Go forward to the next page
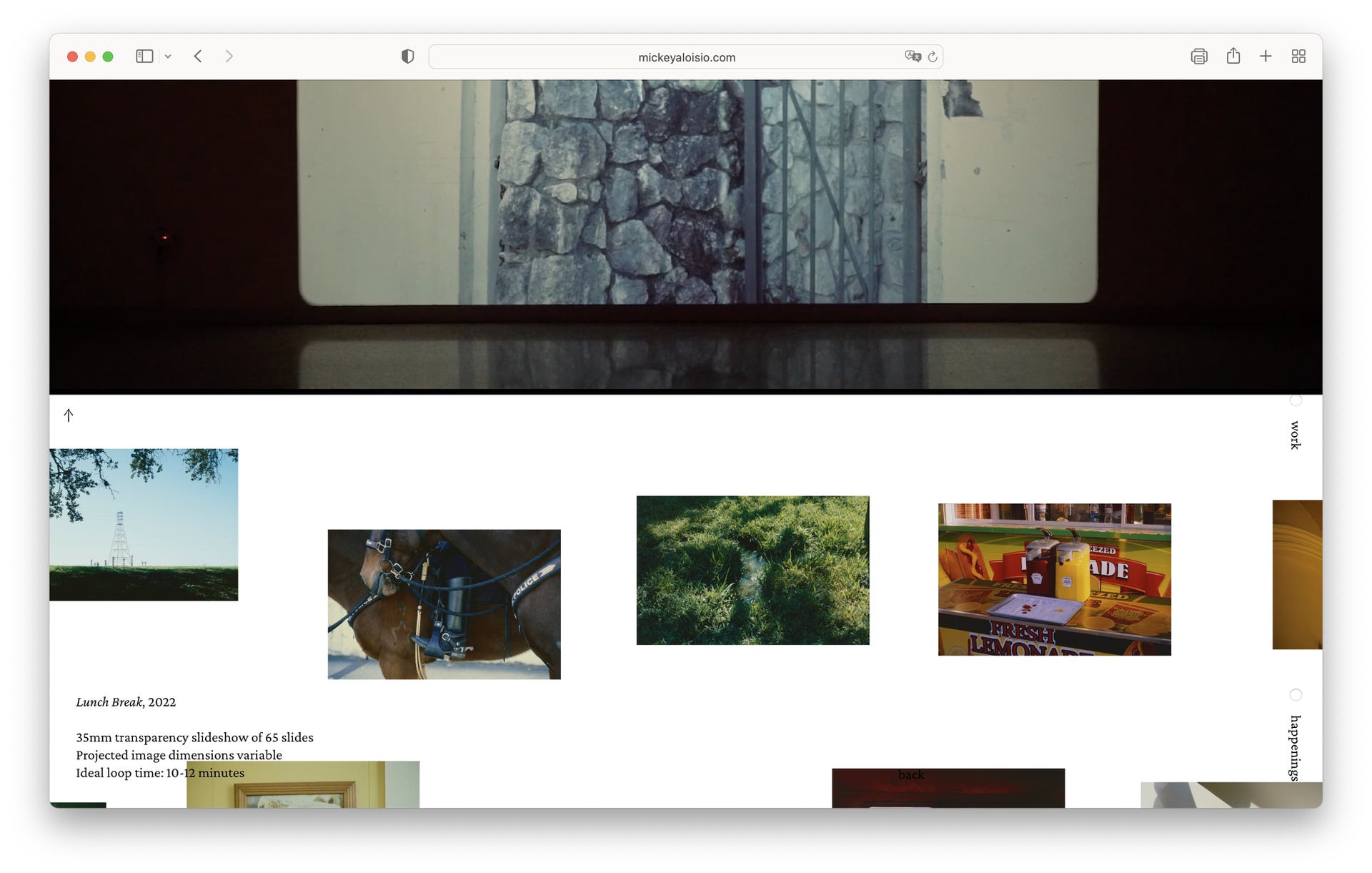The width and height of the screenshot is (1372, 873). pos(229,56)
